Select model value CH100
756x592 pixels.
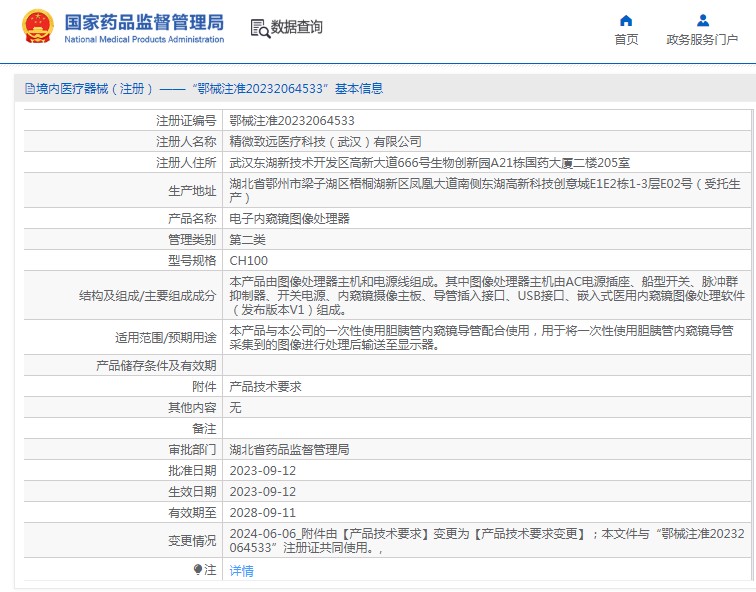(x=249, y=261)
